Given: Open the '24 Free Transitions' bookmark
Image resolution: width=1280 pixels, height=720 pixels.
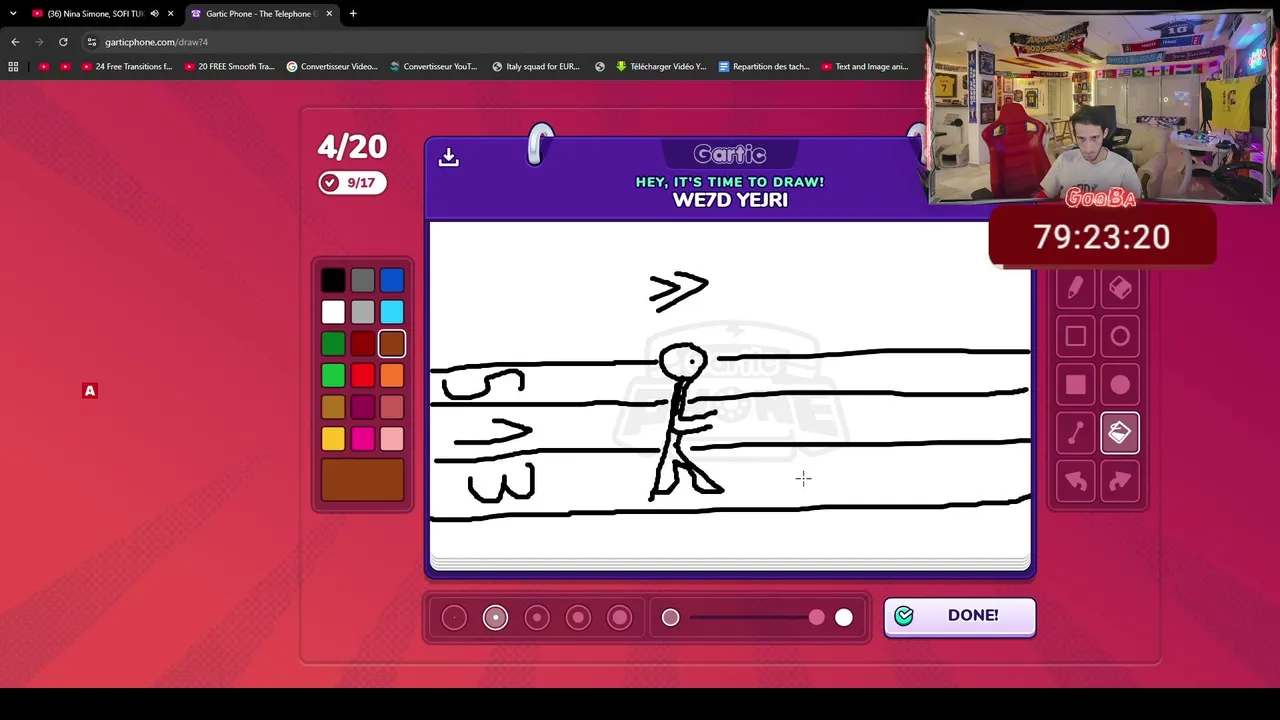Looking at the screenshot, I should (x=127, y=67).
